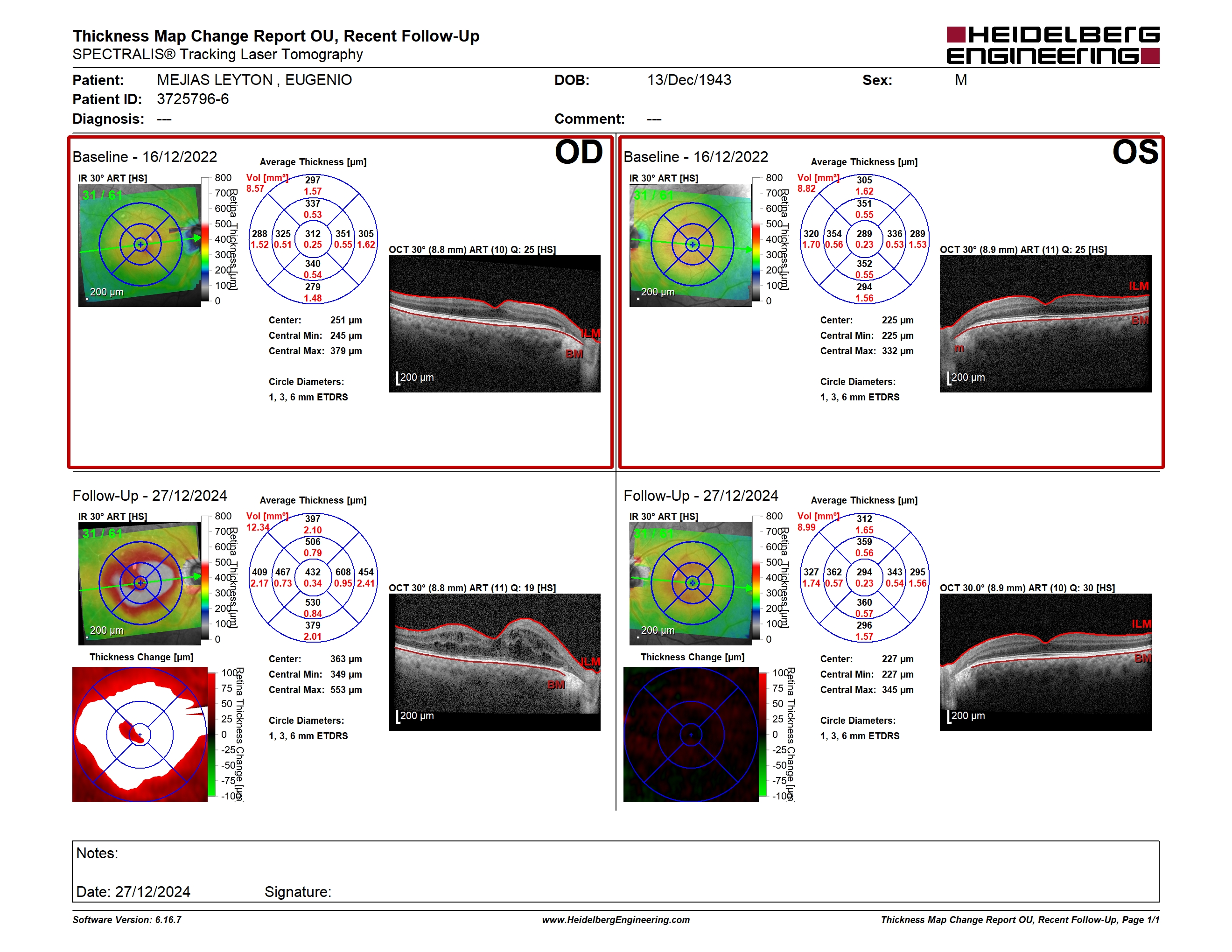Click the SPECTRALIS Tracking Laser Tomography subtitle
This screenshot has height=952, width=1232.
[x=218, y=55]
